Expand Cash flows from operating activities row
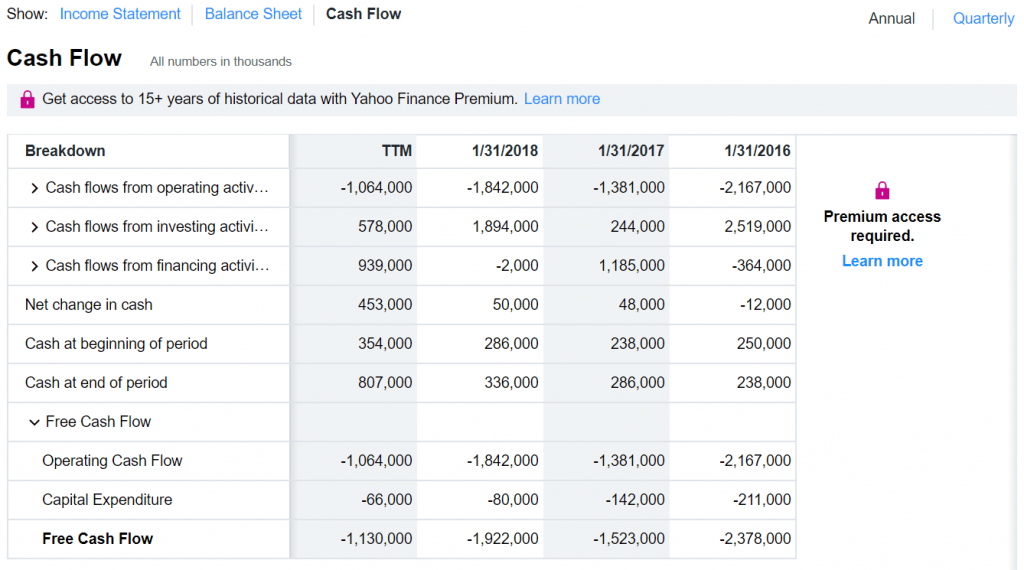 (35, 188)
